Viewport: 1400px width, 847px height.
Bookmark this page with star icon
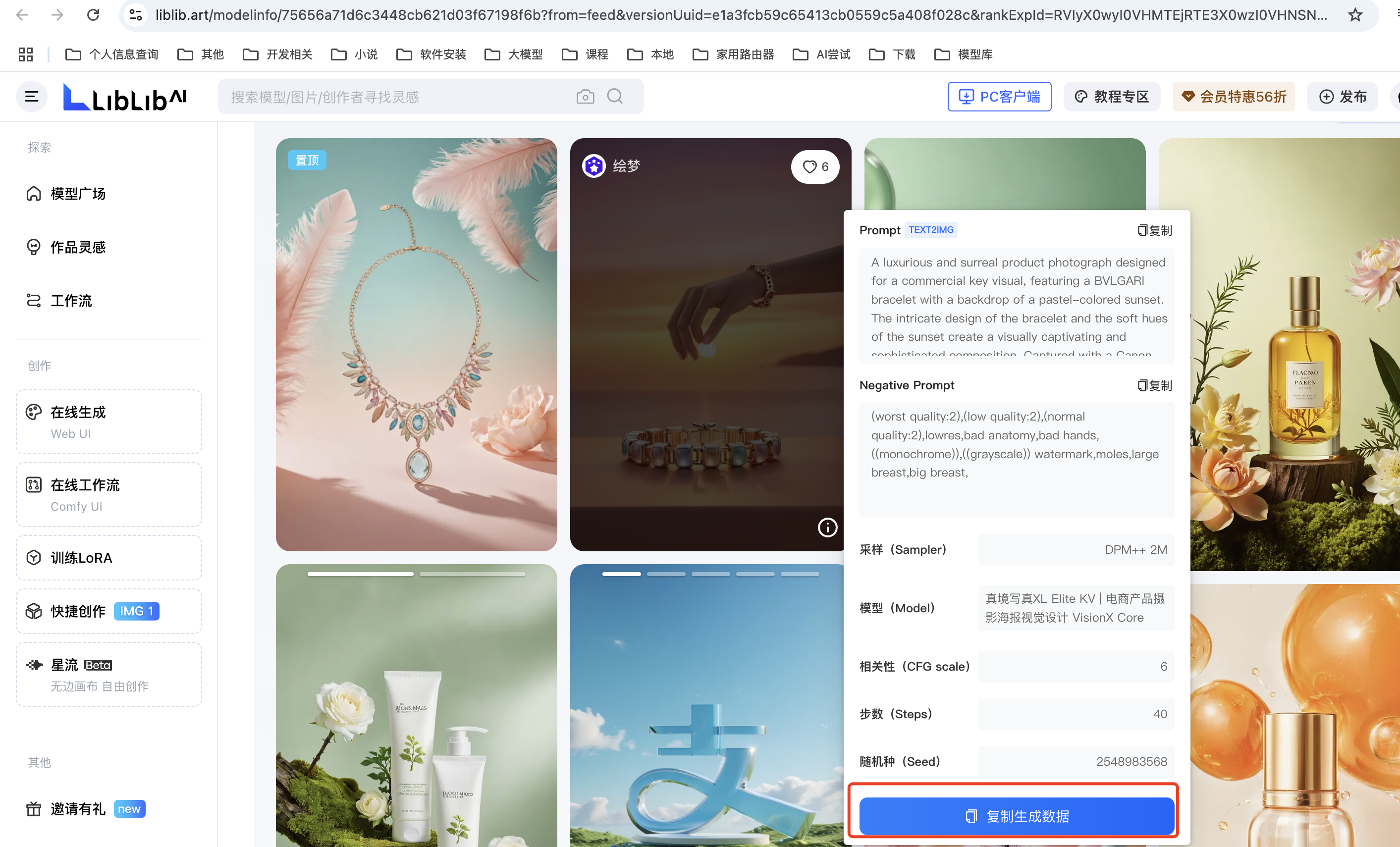coord(1355,15)
